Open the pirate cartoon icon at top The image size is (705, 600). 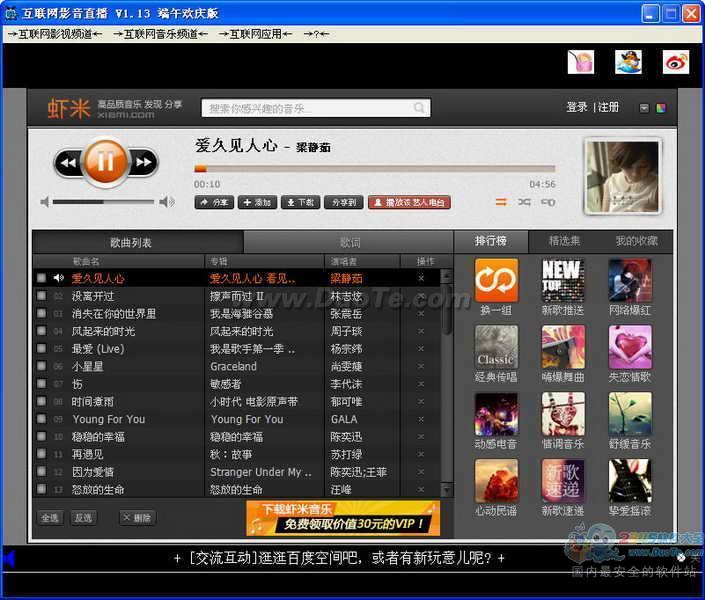click(x=629, y=62)
